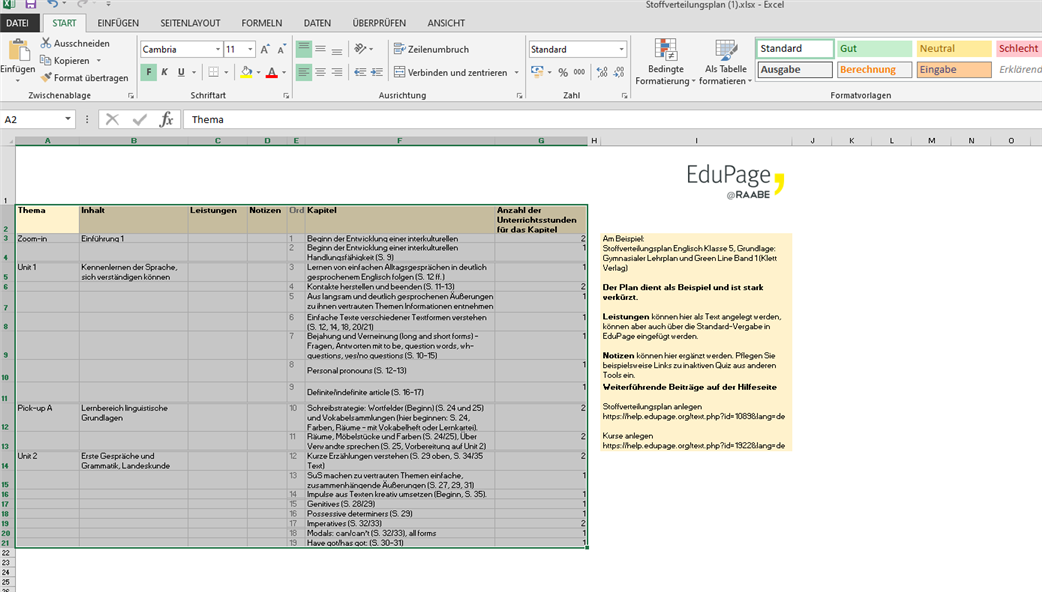This screenshot has height=592, width=1042.
Task: Toggle bold F button
Action: (148, 72)
